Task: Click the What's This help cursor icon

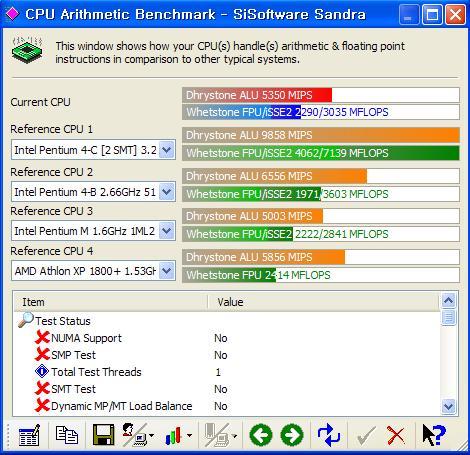Action: (x=434, y=435)
